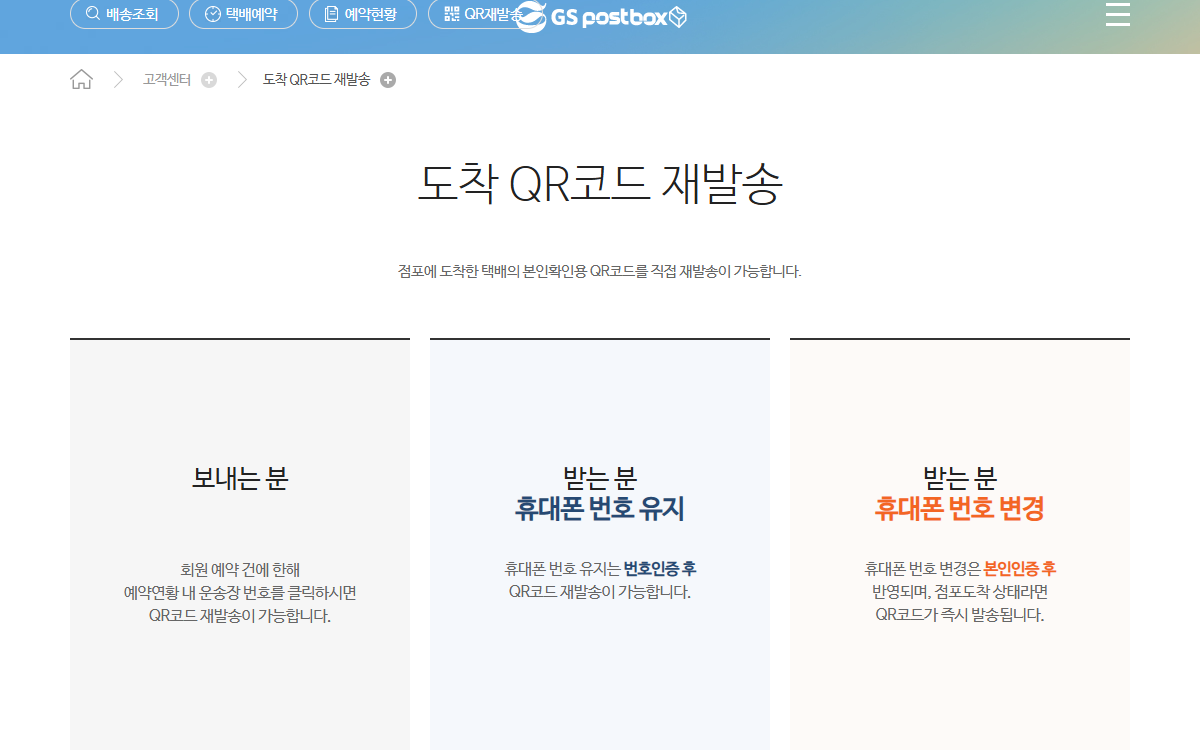
Task: Open the hamburger menu
Action: click(1118, 14)
